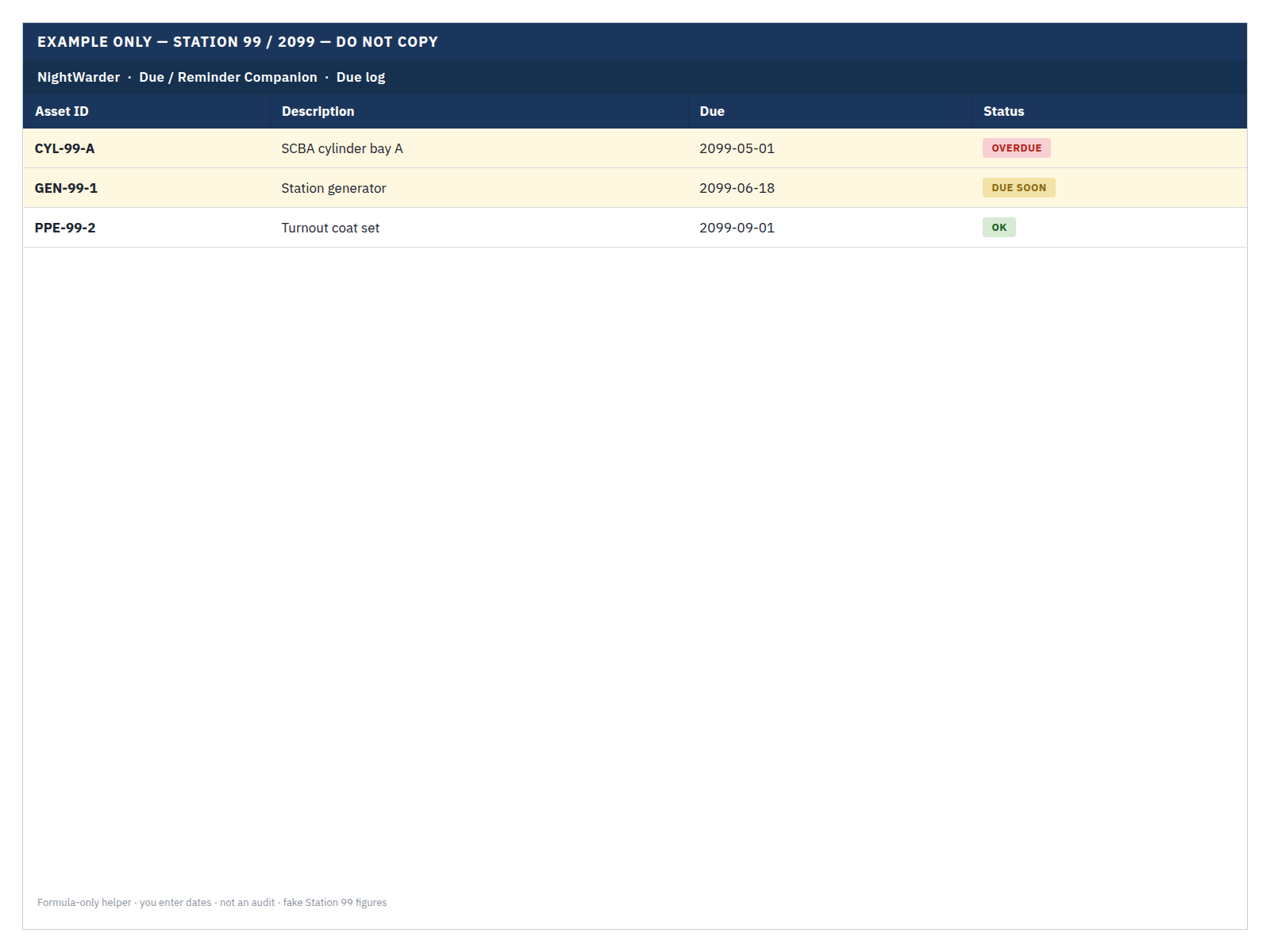Select asset ID GEN-99-1
Image resolution: width=1270 pixels, height=952 pixels.
click(x=66, y=188)
